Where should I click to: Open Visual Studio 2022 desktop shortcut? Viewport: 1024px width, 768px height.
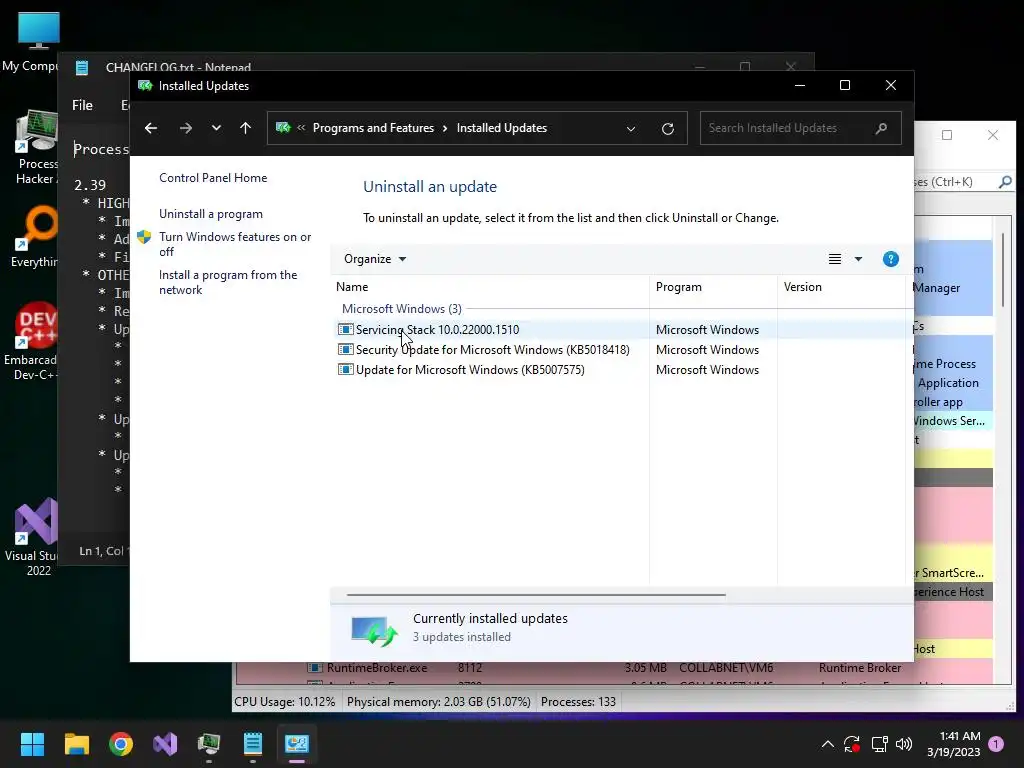pyautogui.click(x=33, y=537)
